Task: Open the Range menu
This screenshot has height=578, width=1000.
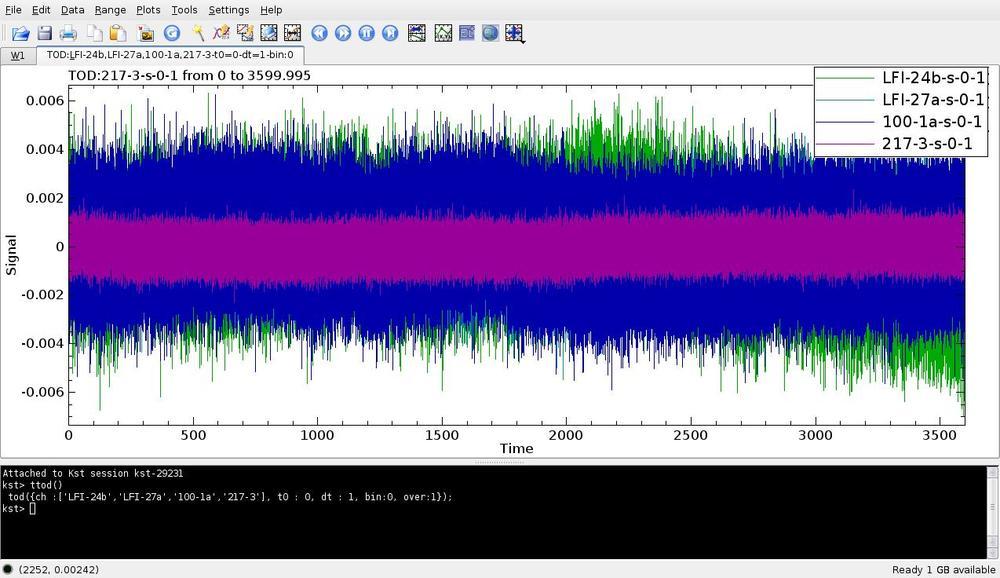Action: point(110,10)
